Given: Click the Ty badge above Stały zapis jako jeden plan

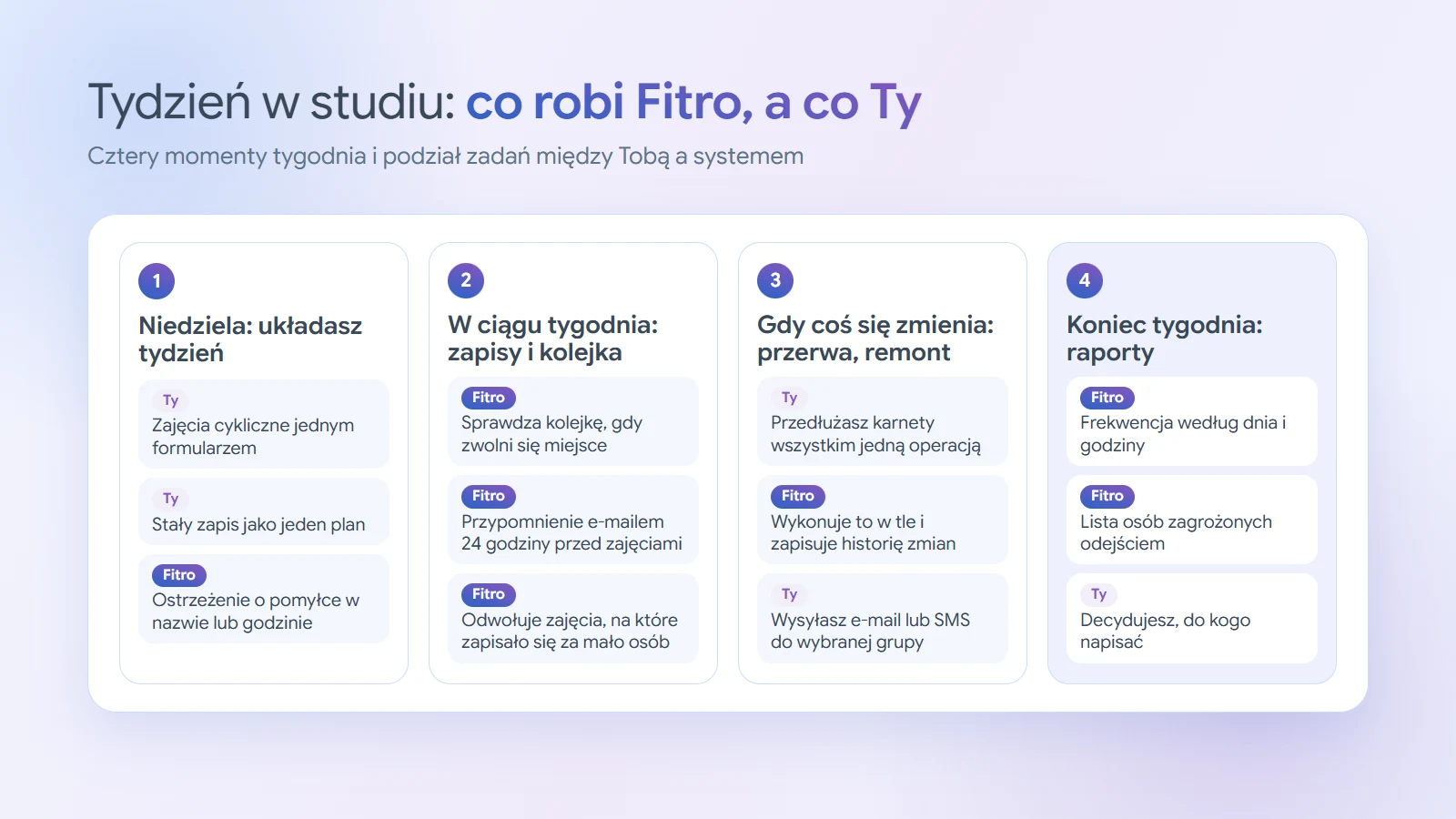Looking at the screenshot, I should tap(170, 499).
